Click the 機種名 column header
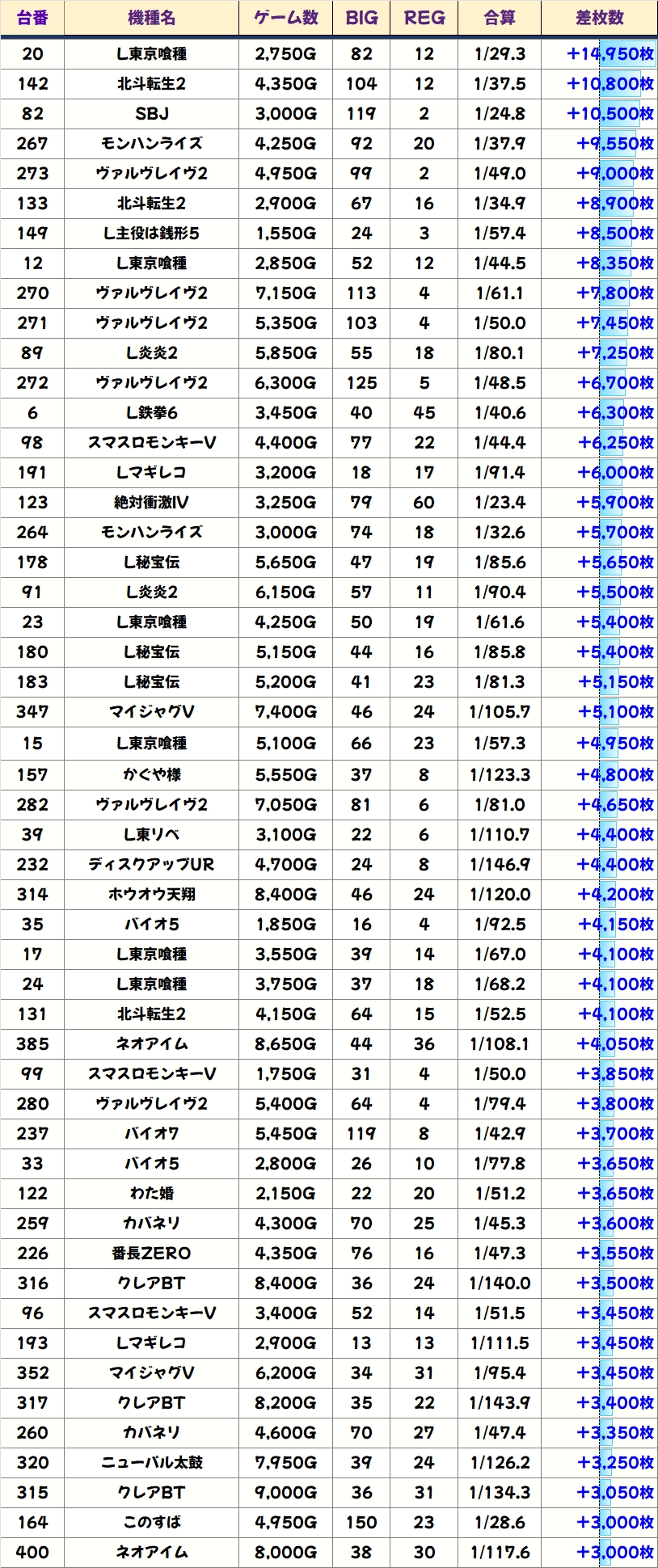The width and height of the screenshot is (658, 1568). pyautogui.click(x=151, y=19)
